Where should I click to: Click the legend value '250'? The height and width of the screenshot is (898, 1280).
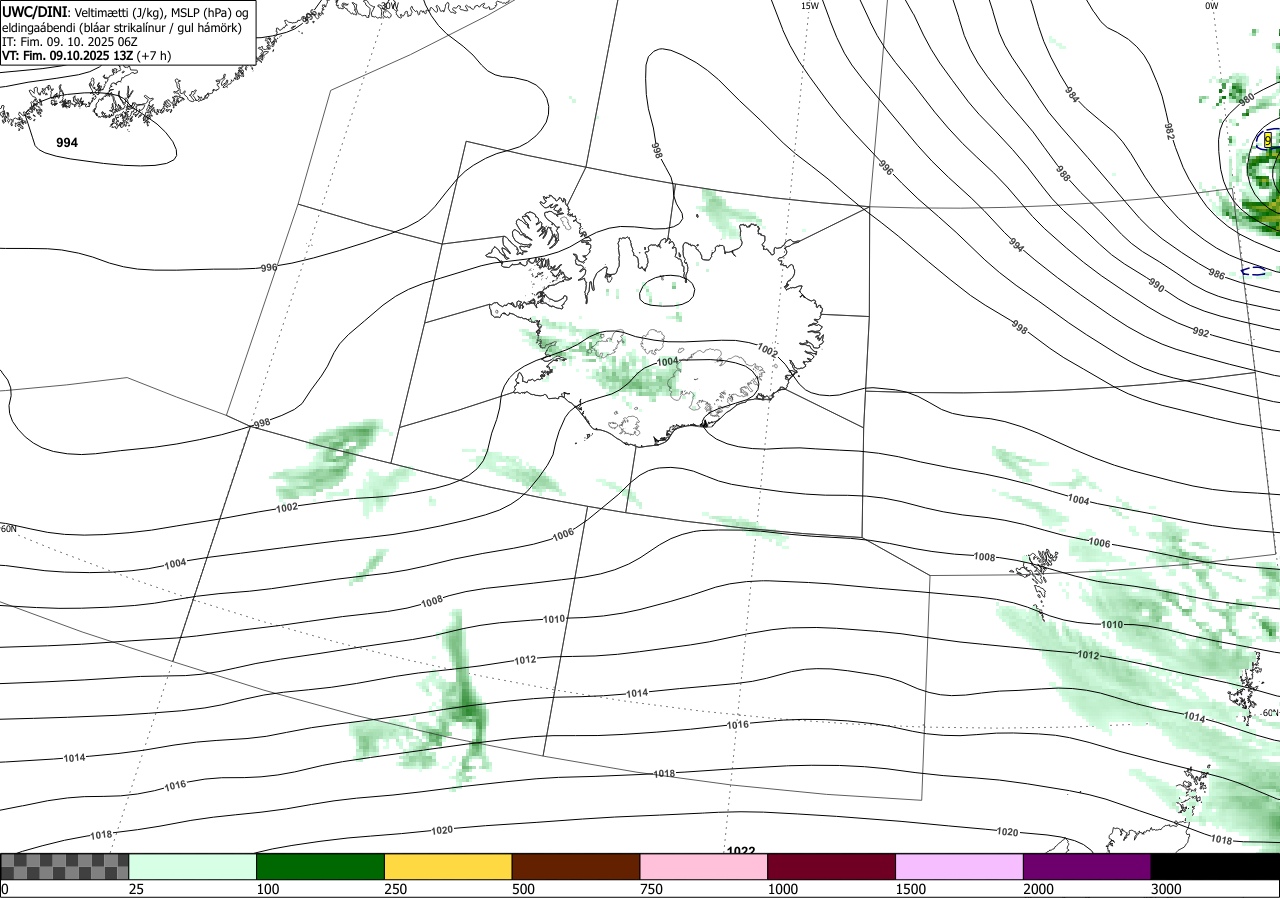point(395,889)
